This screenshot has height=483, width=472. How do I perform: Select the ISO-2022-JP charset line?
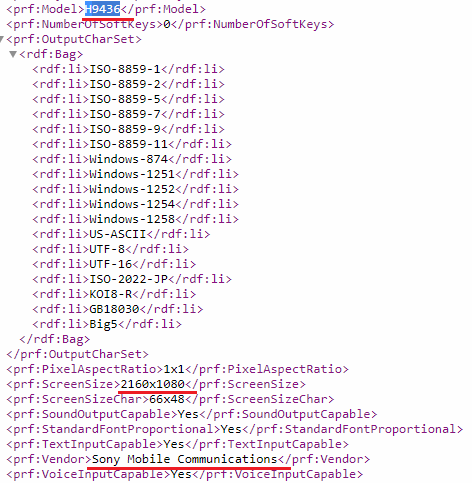point(128,279)
